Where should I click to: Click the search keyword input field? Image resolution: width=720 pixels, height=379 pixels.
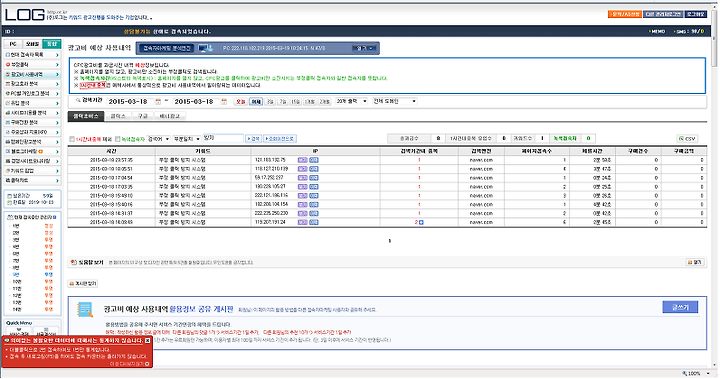(x=223, y=138)
